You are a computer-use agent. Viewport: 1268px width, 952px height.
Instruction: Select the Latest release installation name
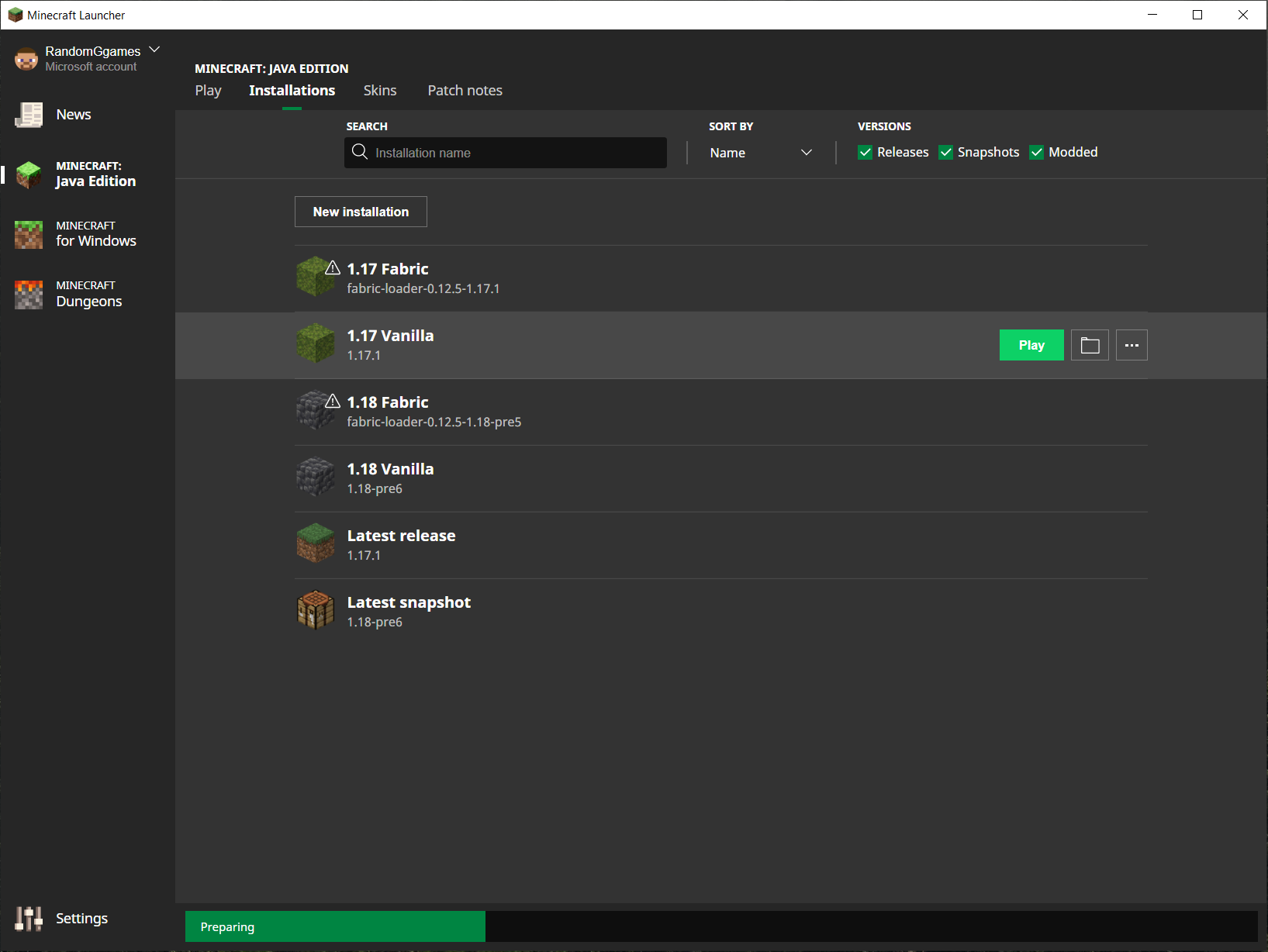tap(401, 536)
